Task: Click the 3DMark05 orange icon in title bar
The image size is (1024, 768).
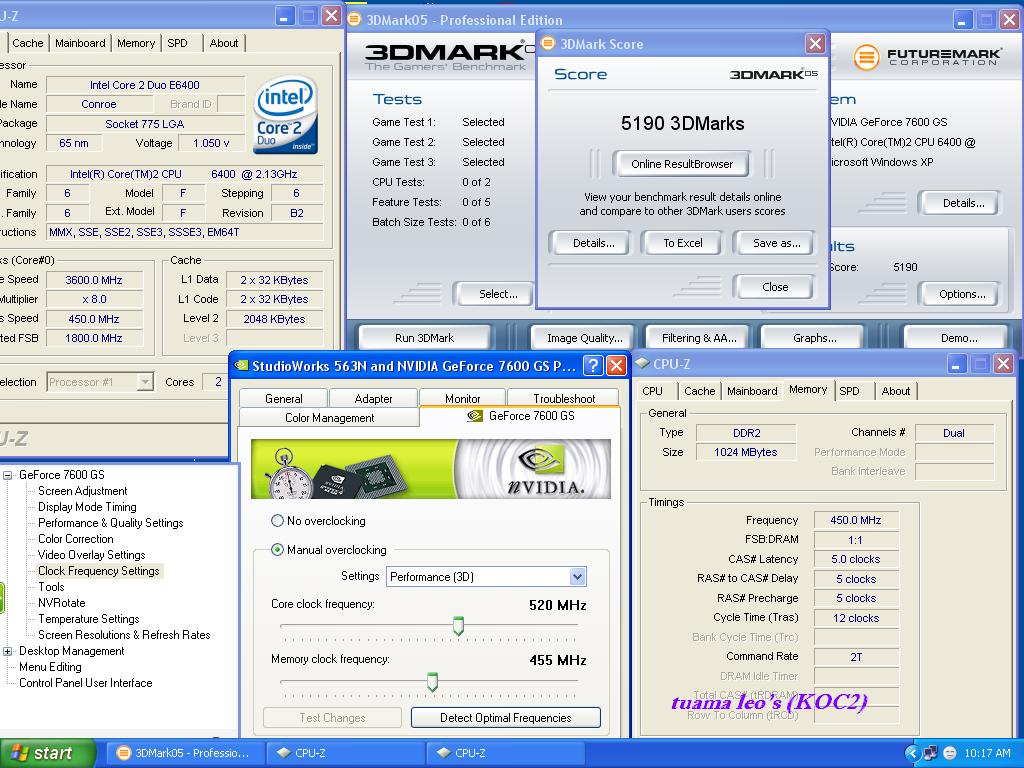Action: (x=354, y=19)
